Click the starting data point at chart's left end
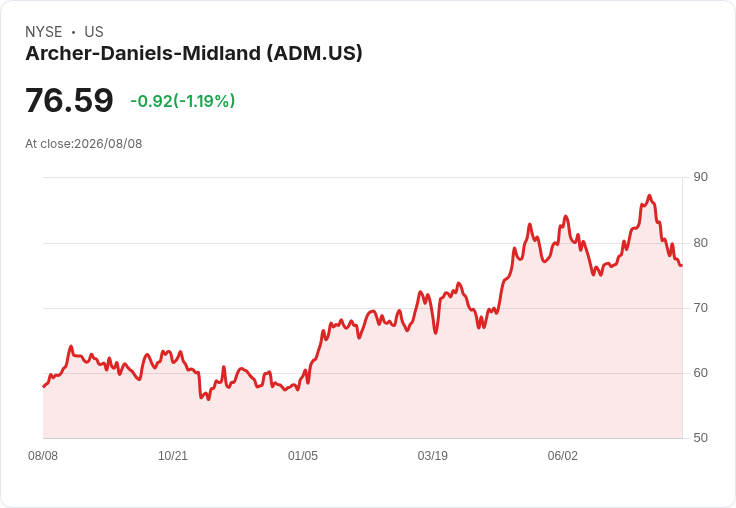The height and width of the screenshot is (508, 736). 44,386
